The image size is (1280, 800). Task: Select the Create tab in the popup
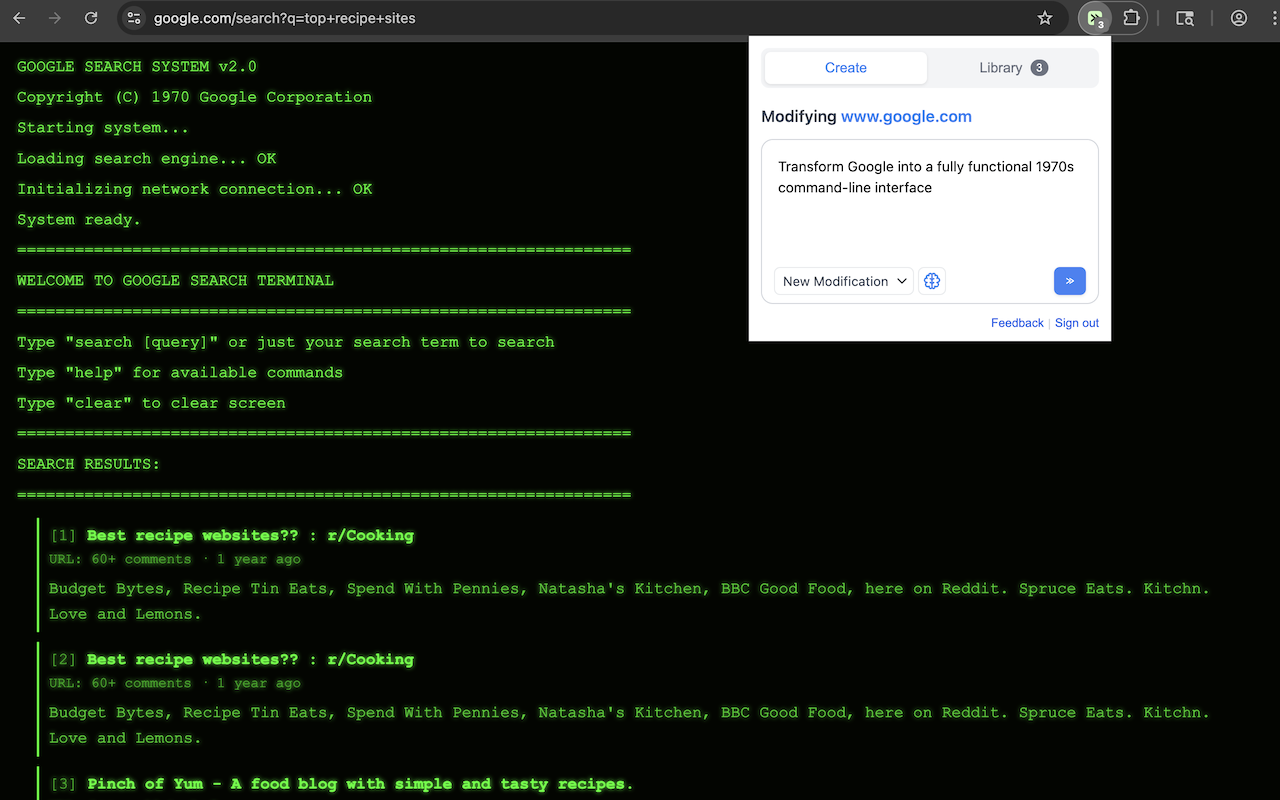click(845, 67)
